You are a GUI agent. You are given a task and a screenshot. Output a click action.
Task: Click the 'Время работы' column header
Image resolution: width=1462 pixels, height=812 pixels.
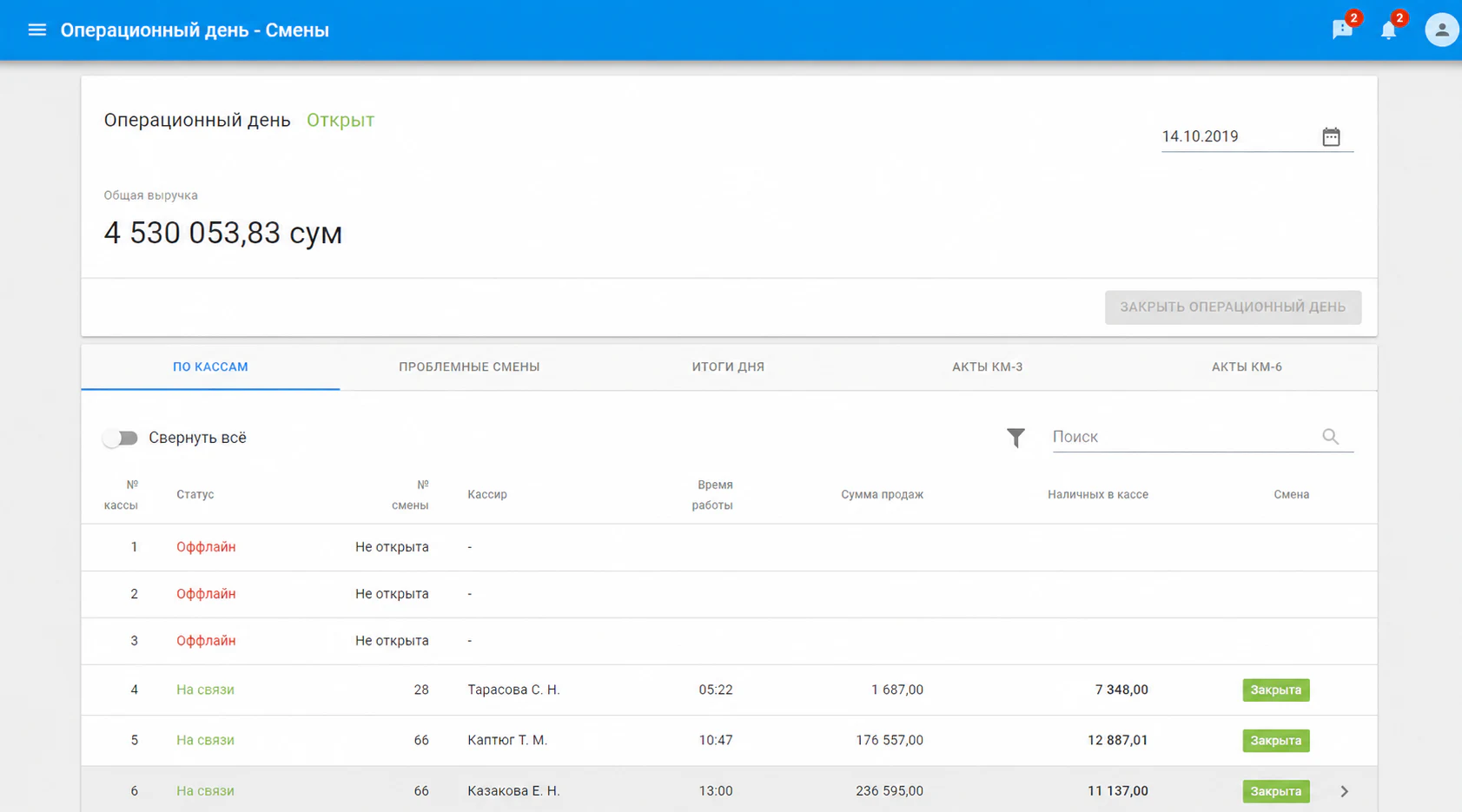click(712, 494)
